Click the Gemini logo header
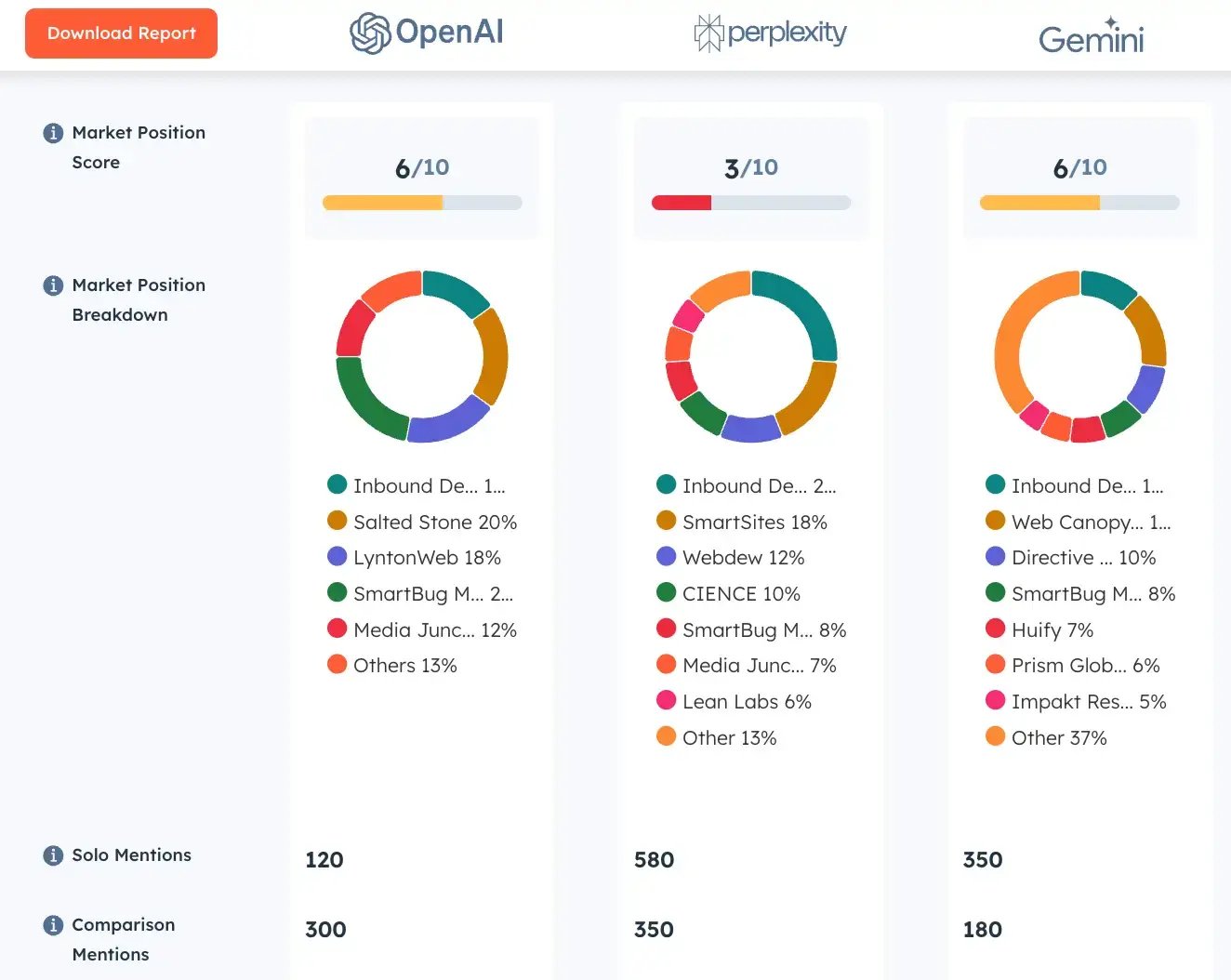This screenshot has height=980, width=1231. click(1091, 36)
